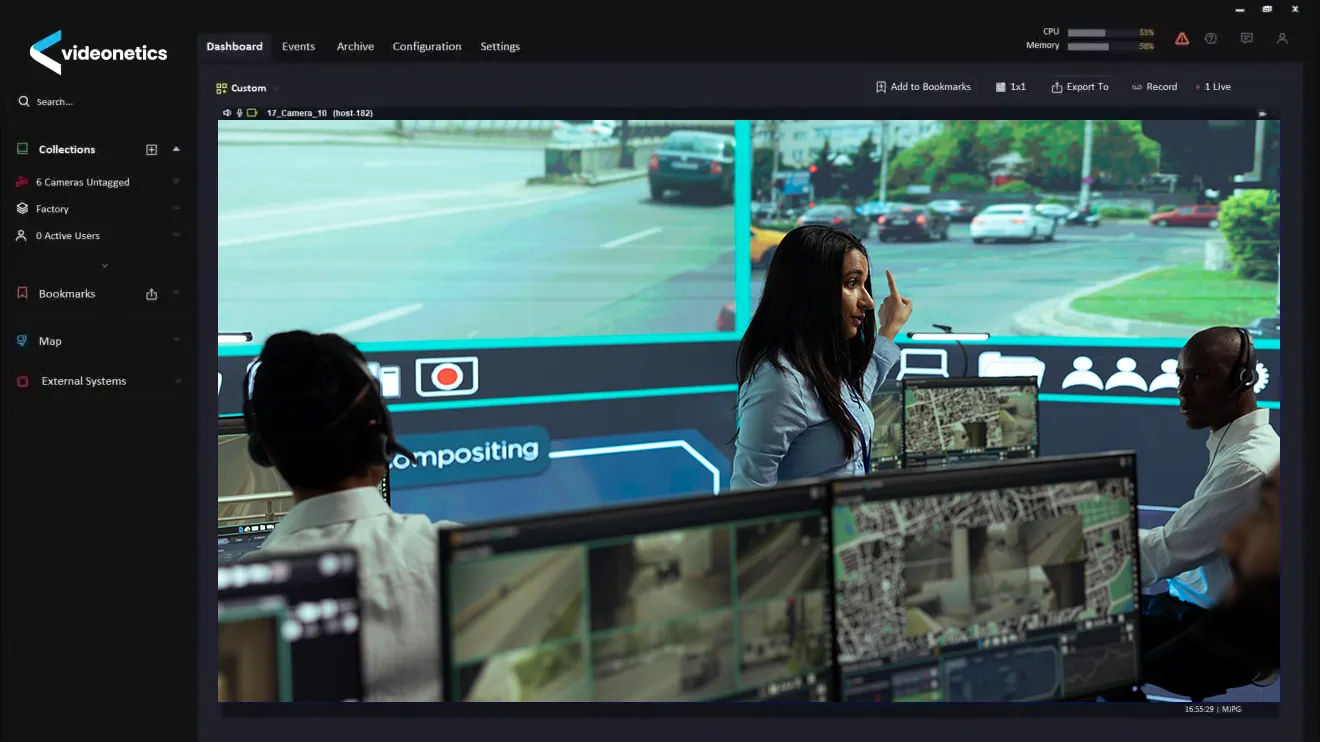Open the Configuration tab

(x=426, y=46)
